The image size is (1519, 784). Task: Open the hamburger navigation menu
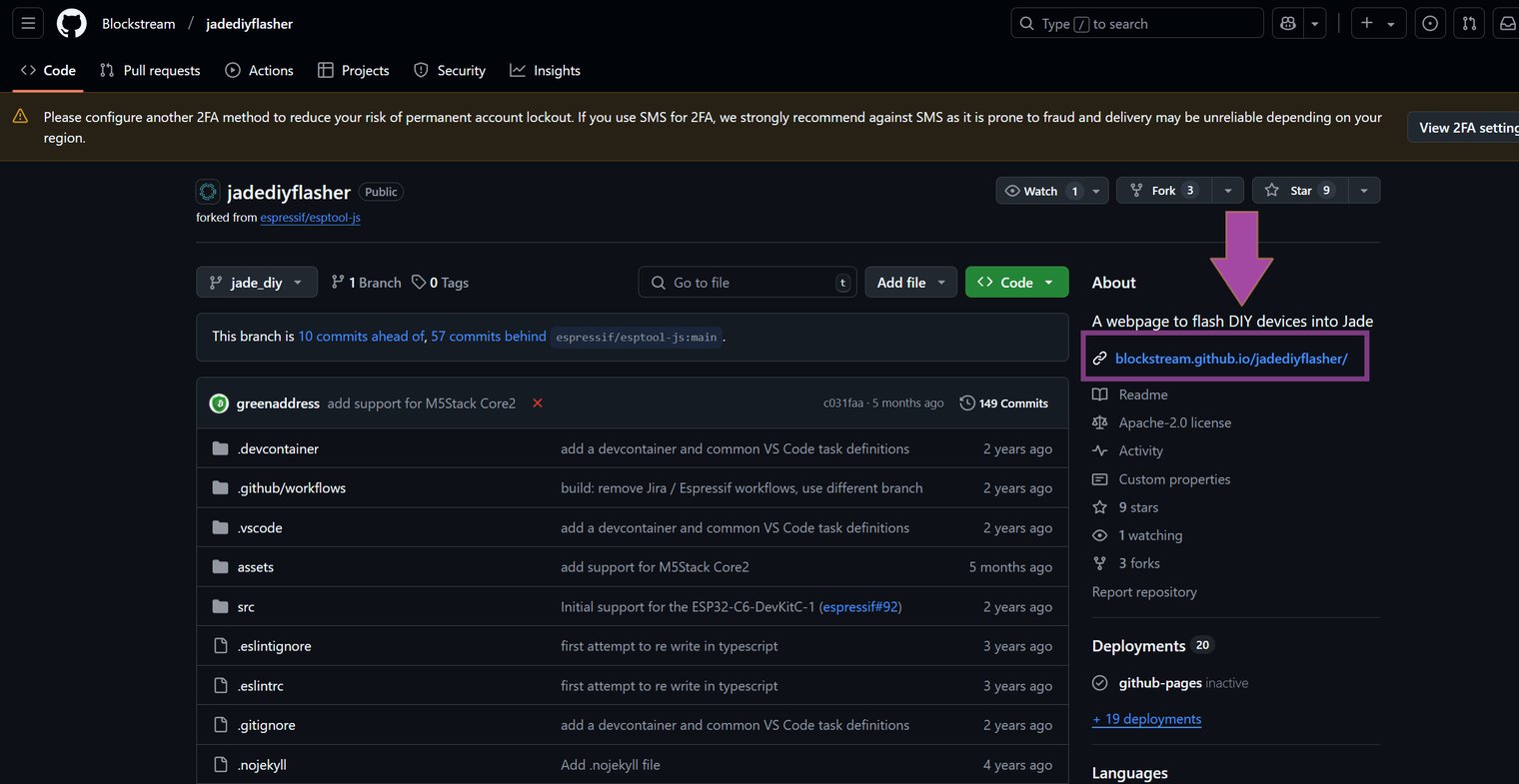[x=27, y=22]
